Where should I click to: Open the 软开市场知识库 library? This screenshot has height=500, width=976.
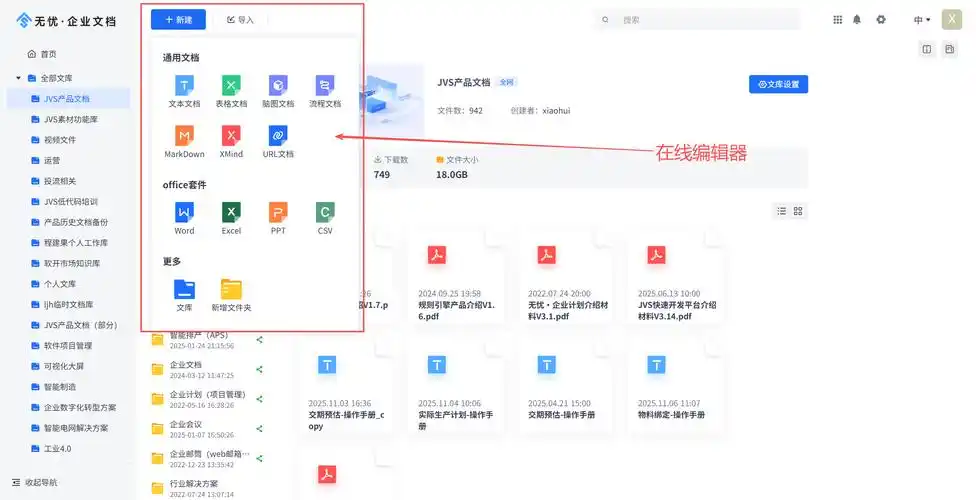68,263
